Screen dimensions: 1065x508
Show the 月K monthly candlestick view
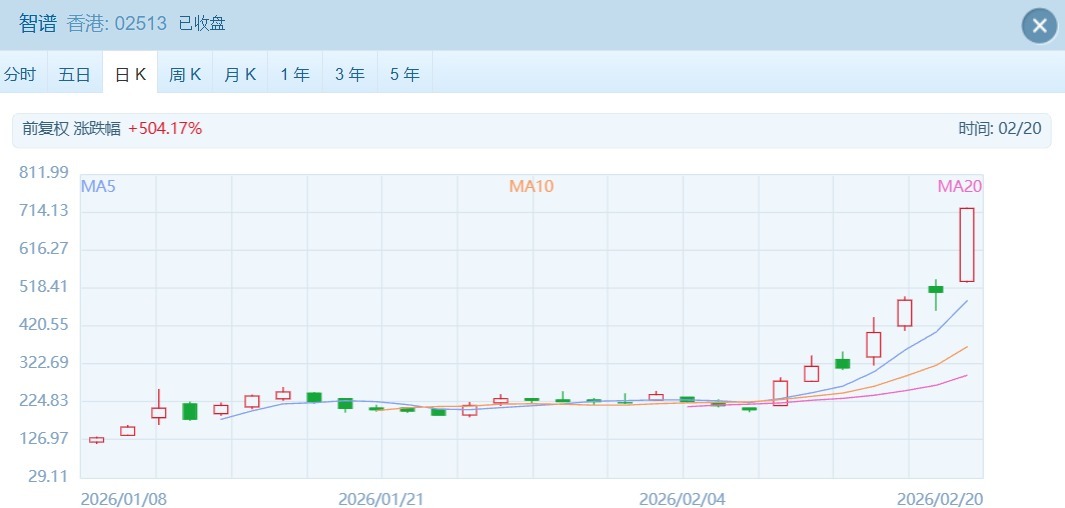click(x=240, y=74)
